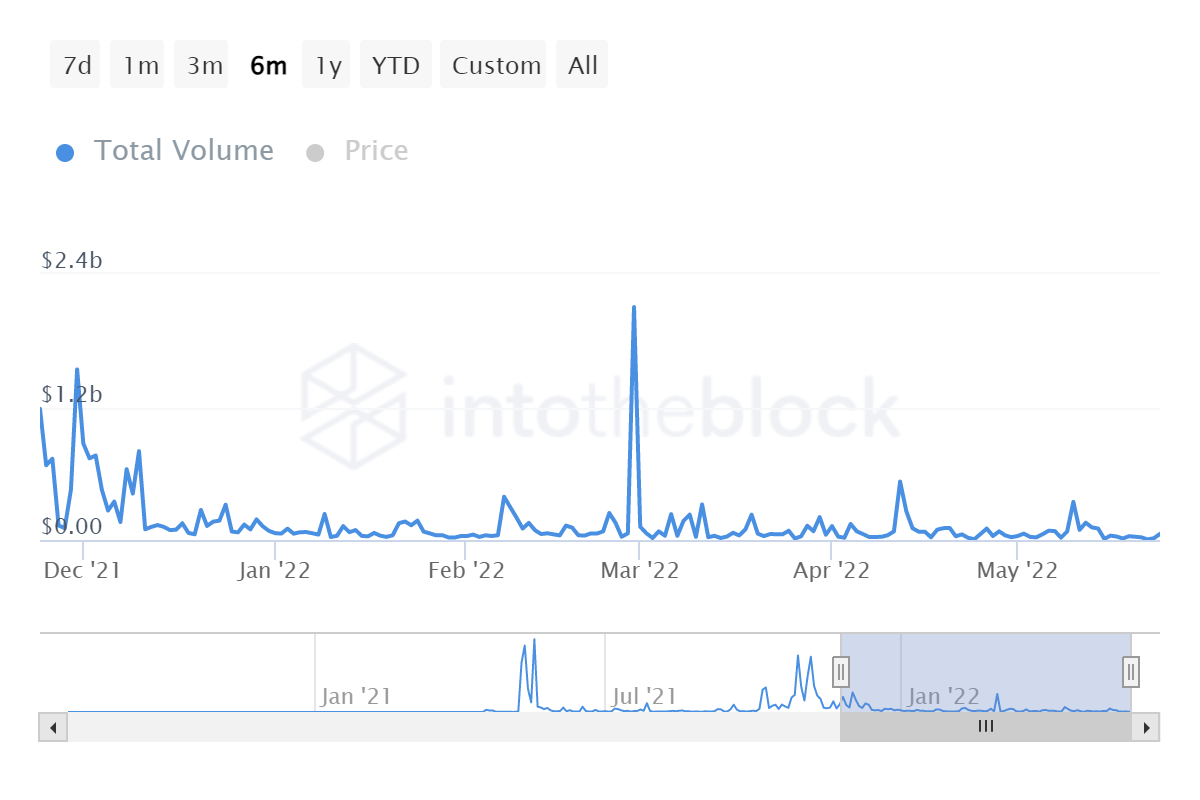This screenshot has height=800, width=1200.
Task: Toggle Total Volume series visibility
Action: coord(183,151)
